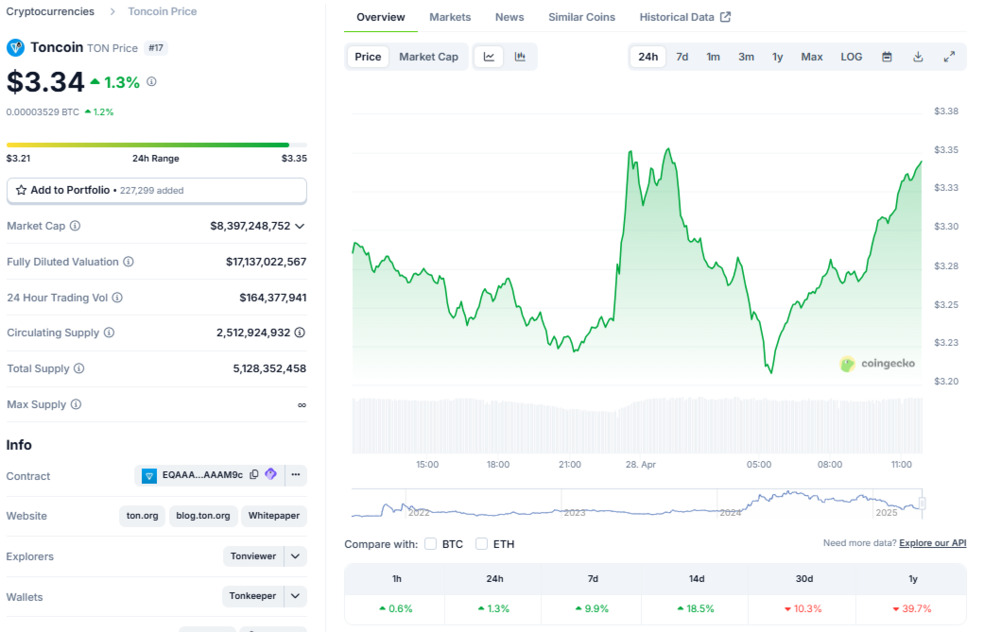
Task: Select 7d chart timeframe
Action: click(x=682, y=57)
